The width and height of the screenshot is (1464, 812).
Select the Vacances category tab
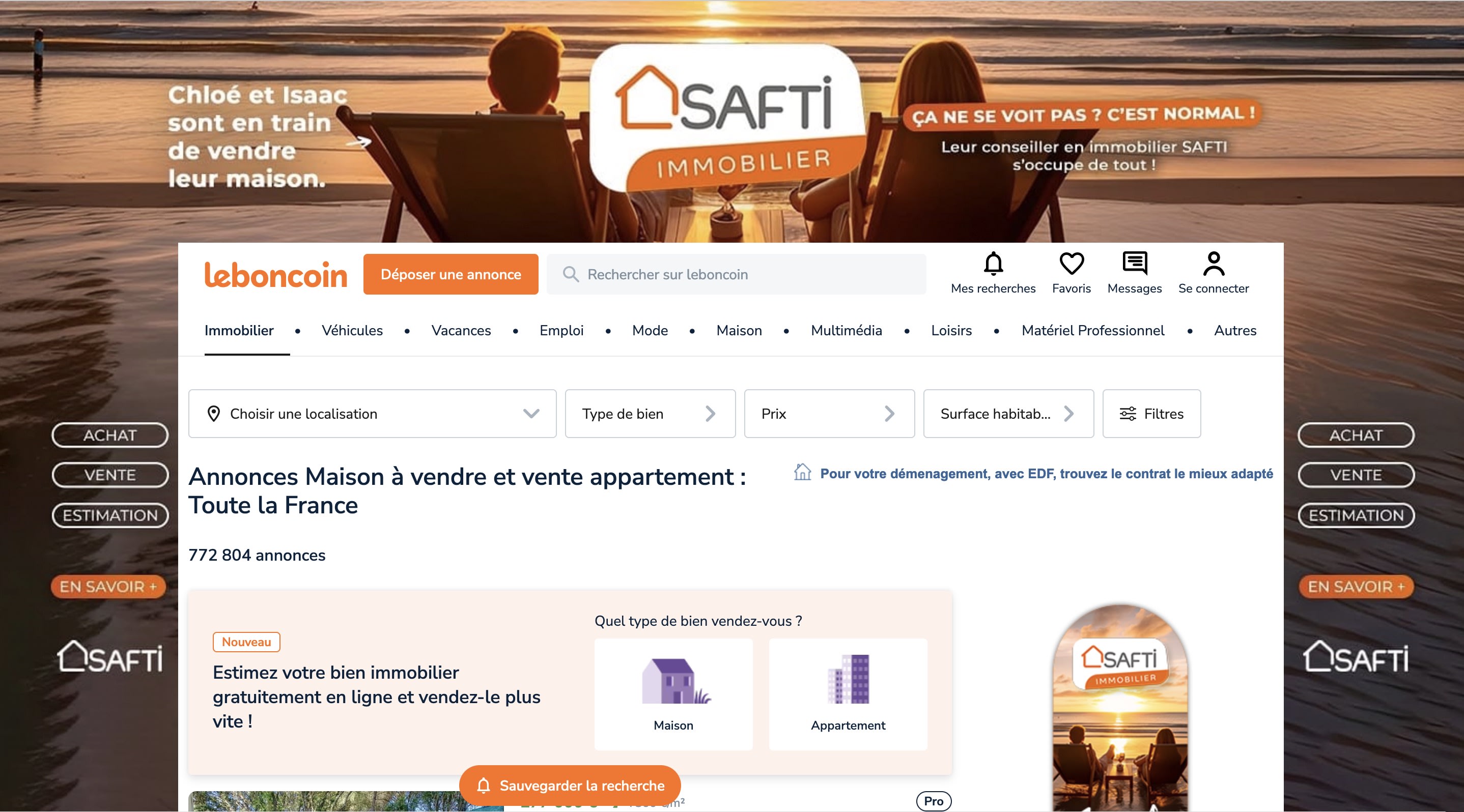click(461, 331)
